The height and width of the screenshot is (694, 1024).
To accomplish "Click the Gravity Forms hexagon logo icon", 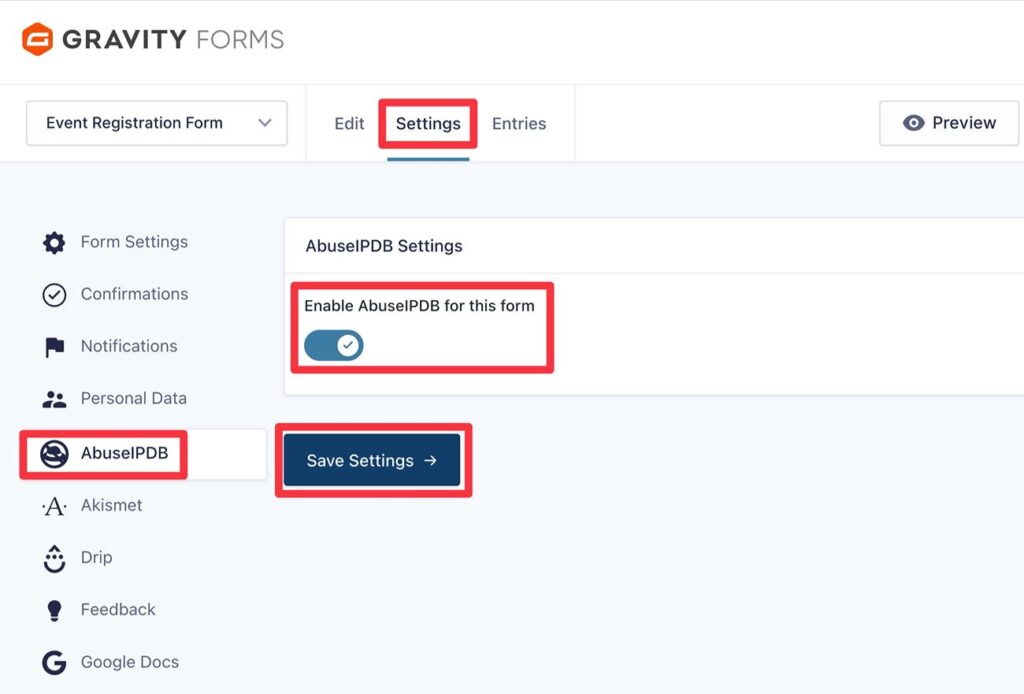I will click(37, 39).
